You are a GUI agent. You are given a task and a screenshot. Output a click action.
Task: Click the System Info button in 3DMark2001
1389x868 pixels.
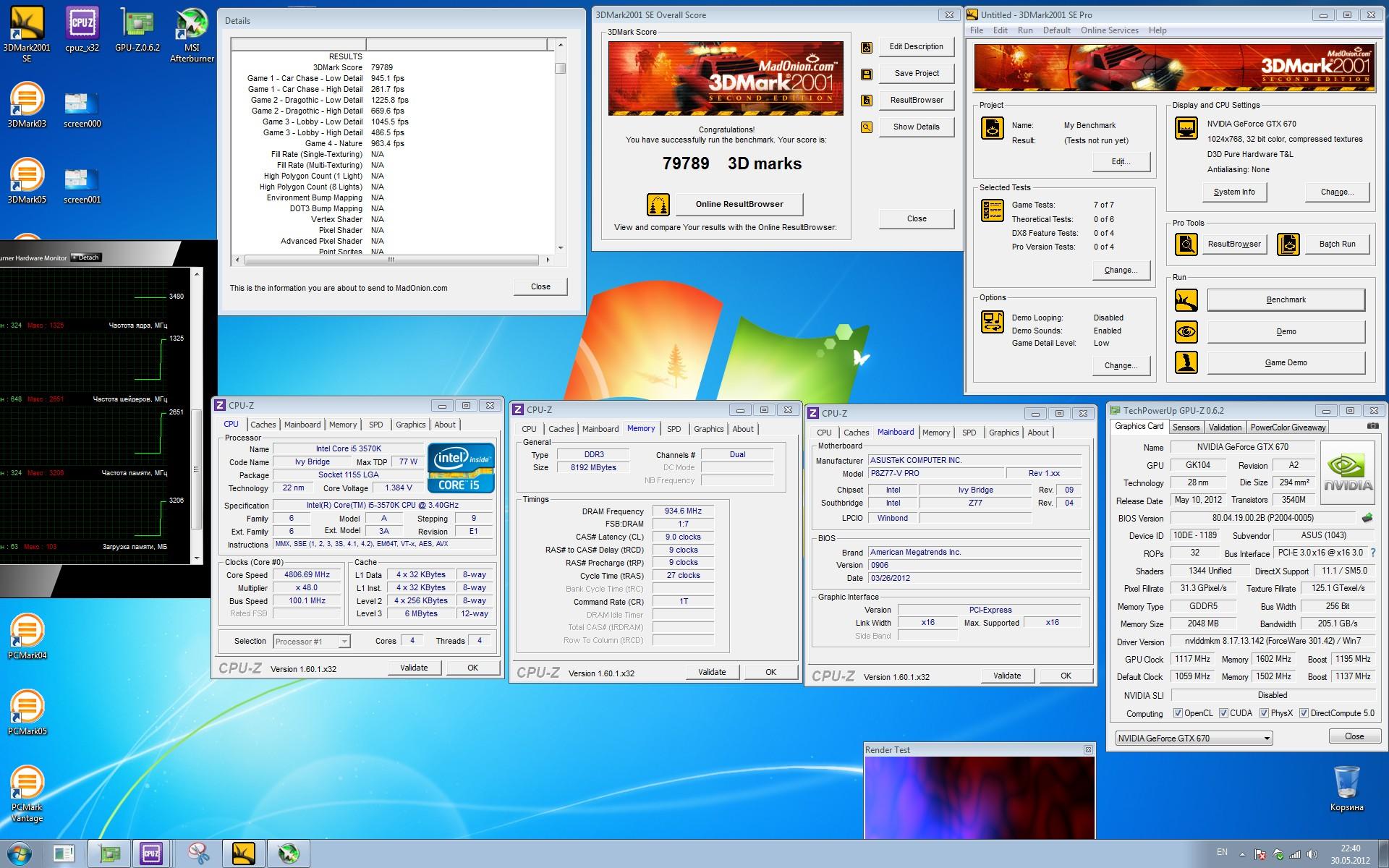click(1234, 192)
